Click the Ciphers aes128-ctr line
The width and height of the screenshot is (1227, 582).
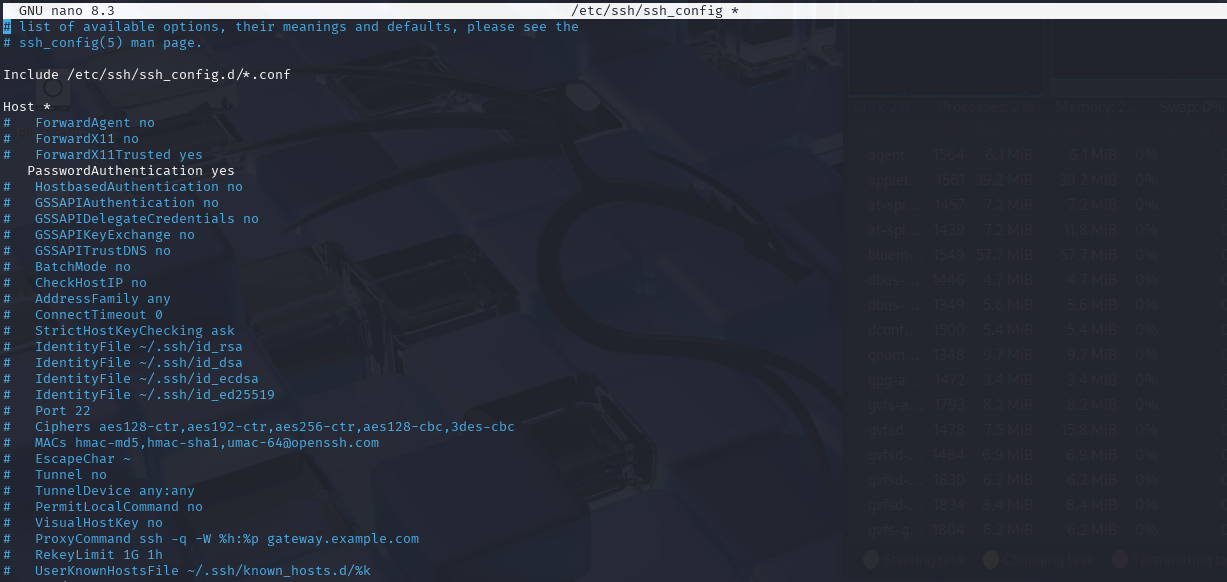[x=274, y=427]
